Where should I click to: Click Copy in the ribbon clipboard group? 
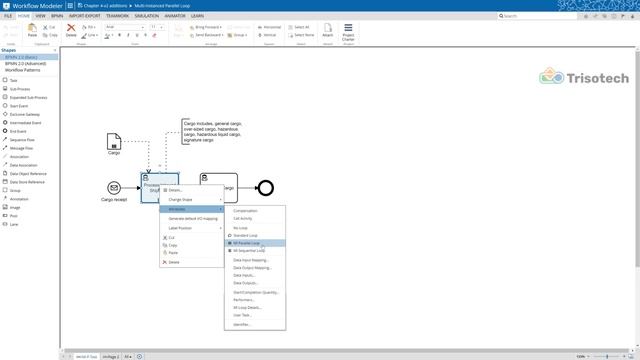tap(50, 35)
